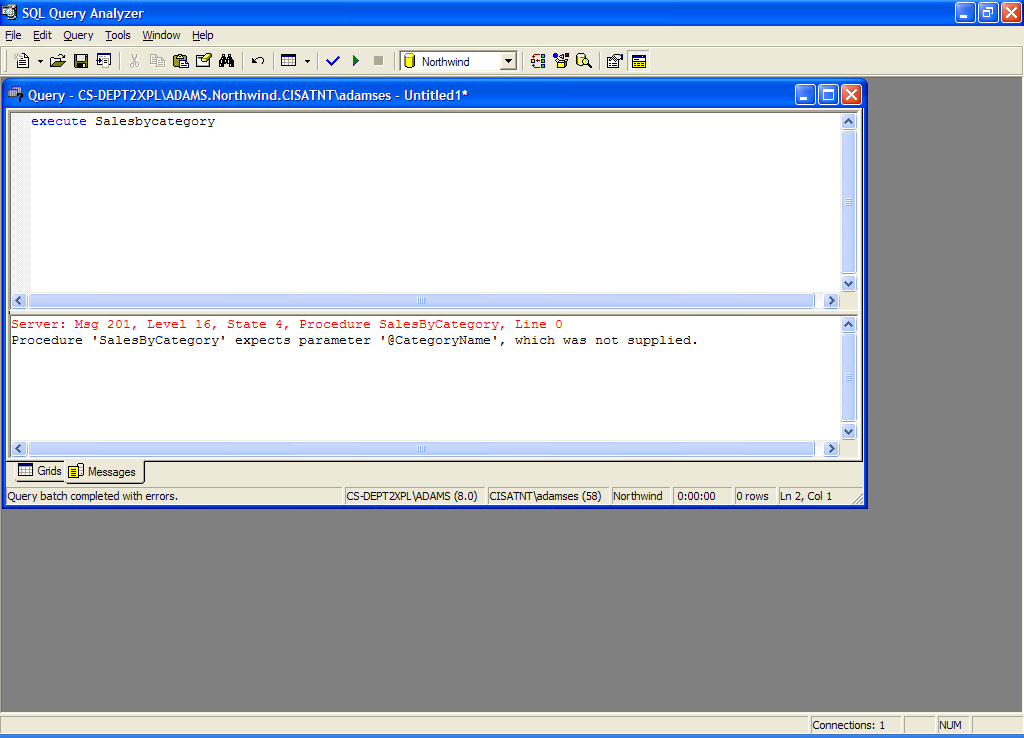Click the query editor horizontal scrollbar
The image size is (1024, 738).
point(420,300)
